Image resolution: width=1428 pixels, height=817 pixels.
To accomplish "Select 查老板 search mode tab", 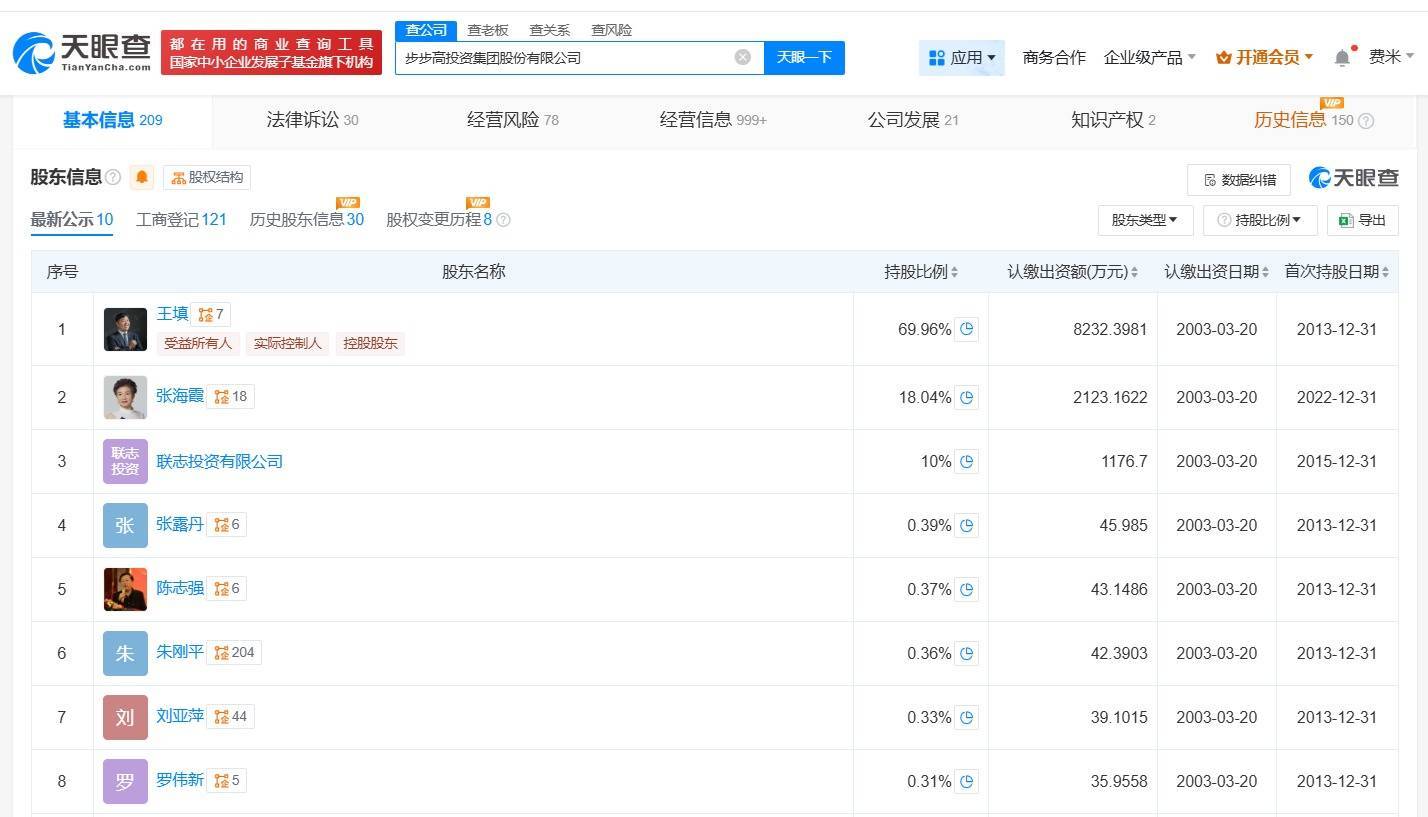I will click(x=488, y=30).
